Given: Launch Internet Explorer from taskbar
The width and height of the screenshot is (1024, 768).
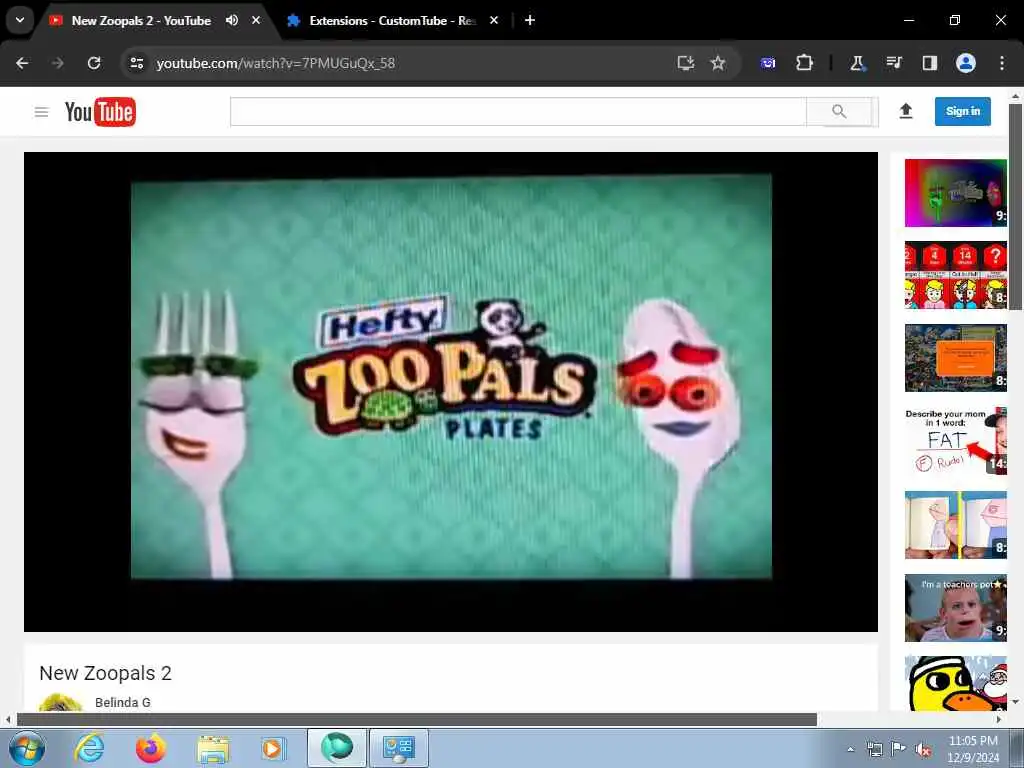Looking at the screenshot, I should coord(89,748).
